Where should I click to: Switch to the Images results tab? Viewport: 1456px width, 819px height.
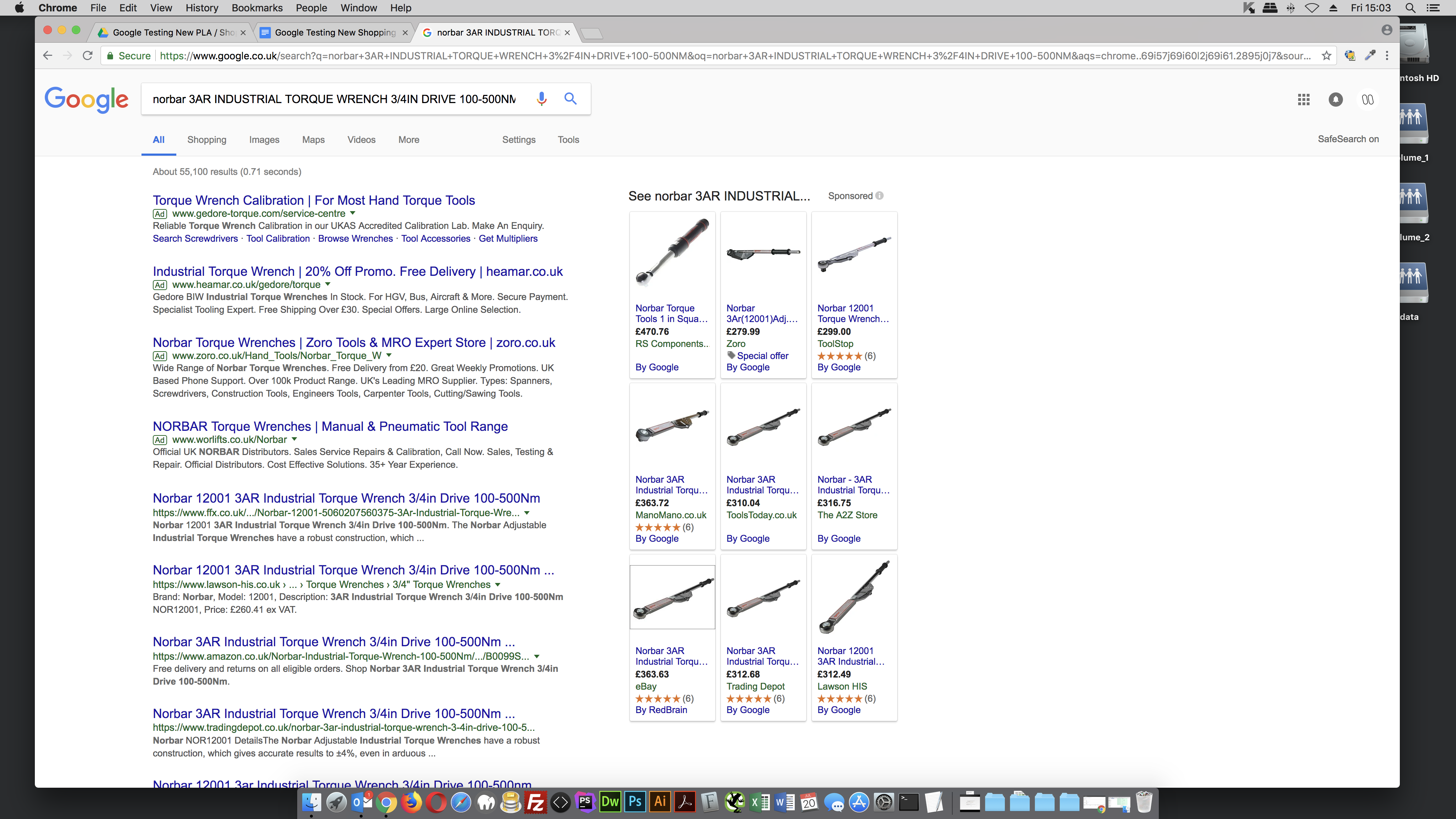pyautogui.click(x=264, y=140)
